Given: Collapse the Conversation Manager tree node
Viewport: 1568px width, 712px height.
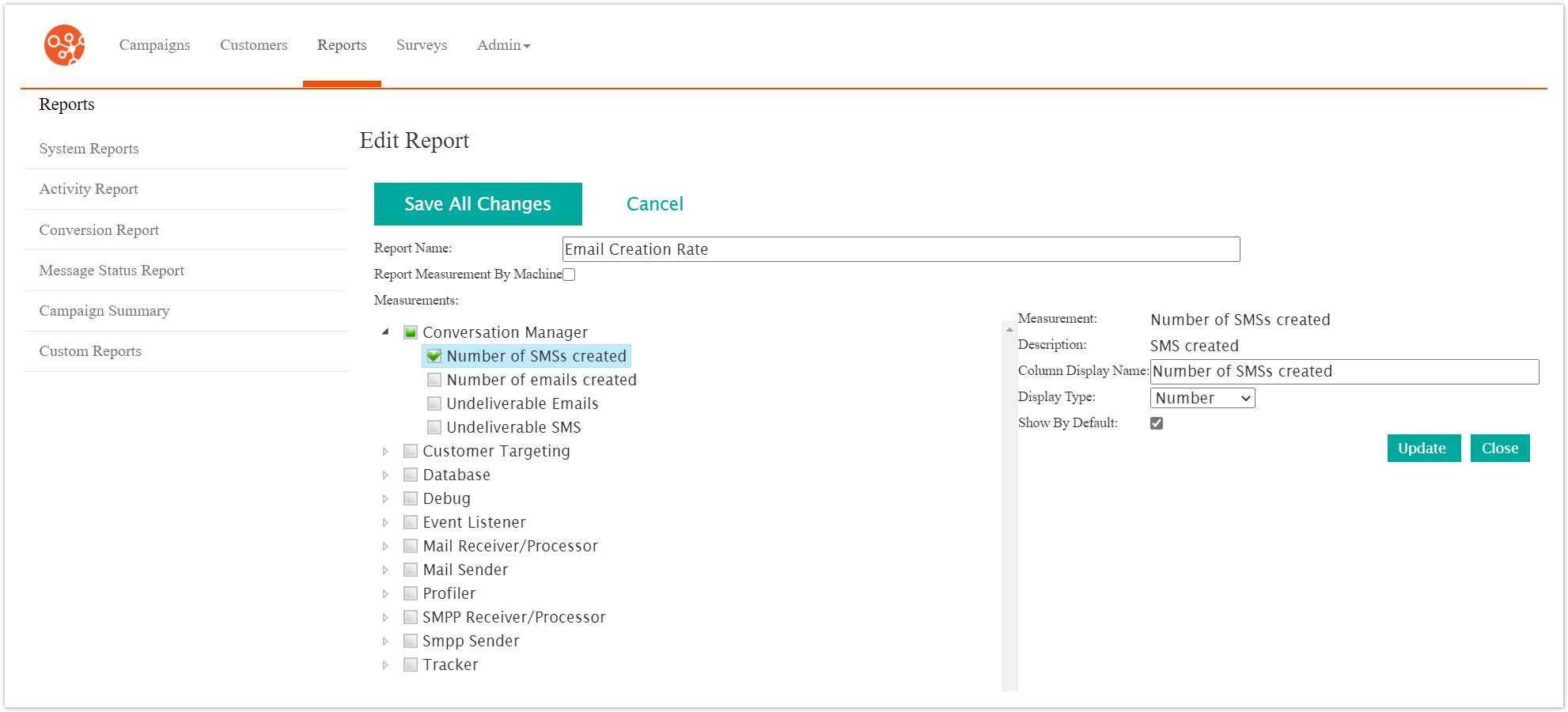Looking at the screenshot, I should (385, 332).
